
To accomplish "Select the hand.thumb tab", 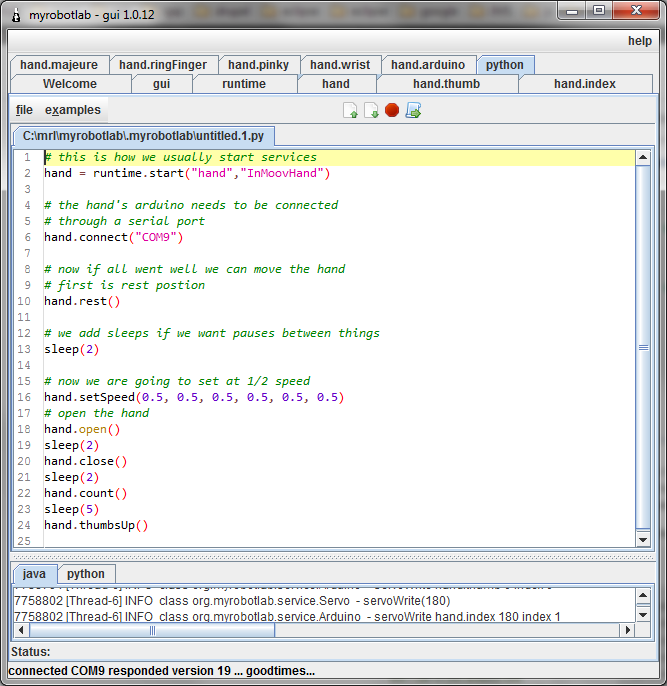I will (x=446, y=84).
